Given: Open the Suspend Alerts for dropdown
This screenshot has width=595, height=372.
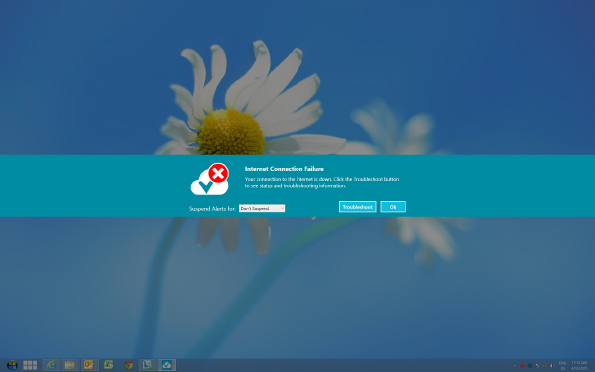Looking at the screenshot, I should coord(262,208).
